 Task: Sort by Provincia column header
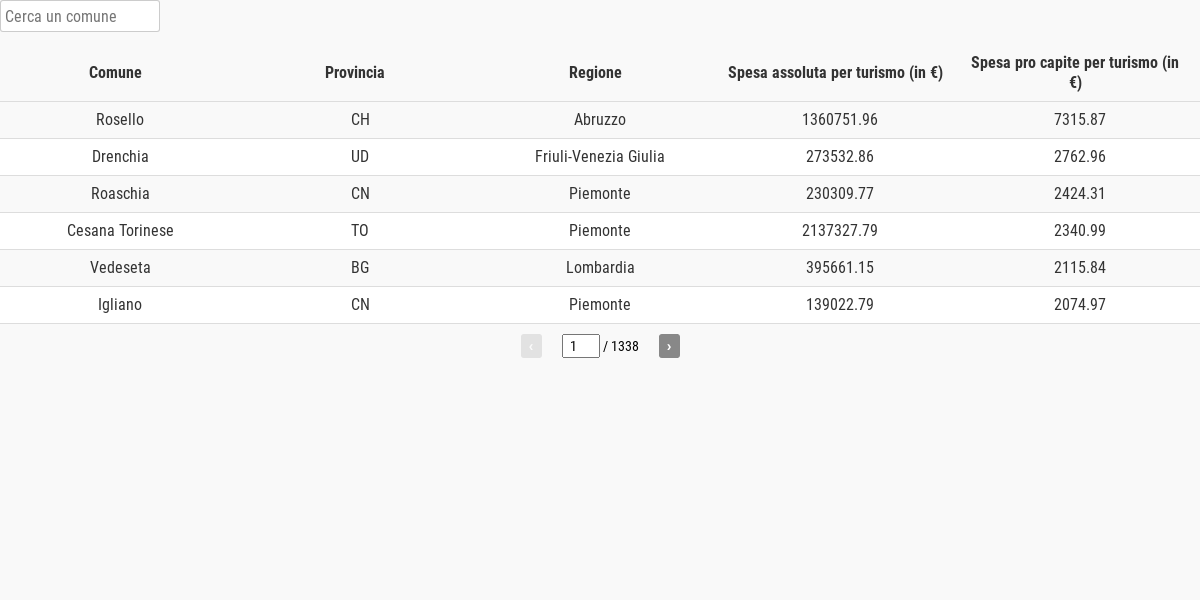pos(355,72)
